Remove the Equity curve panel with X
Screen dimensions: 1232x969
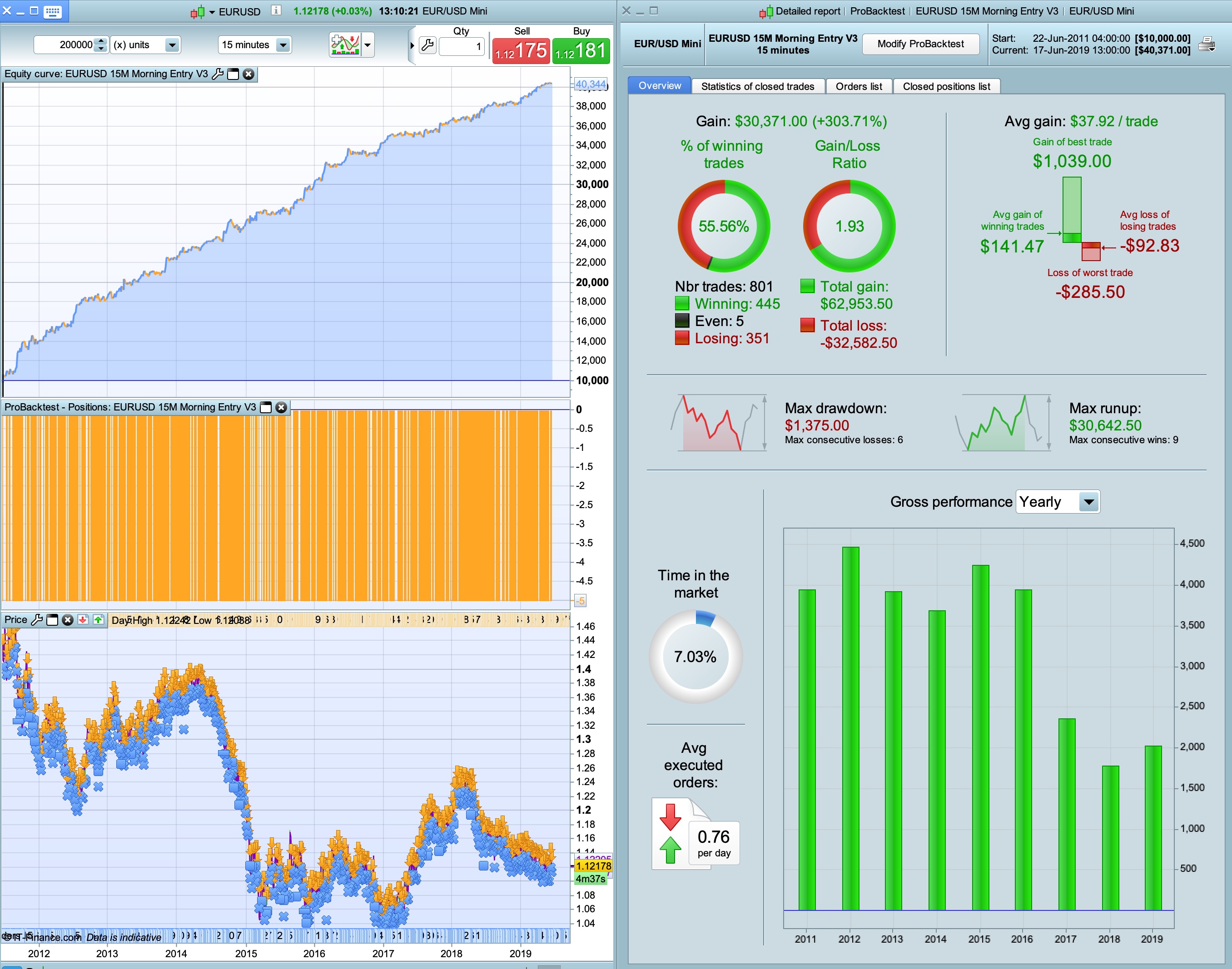pyautogui.click(x=248, y=74)
